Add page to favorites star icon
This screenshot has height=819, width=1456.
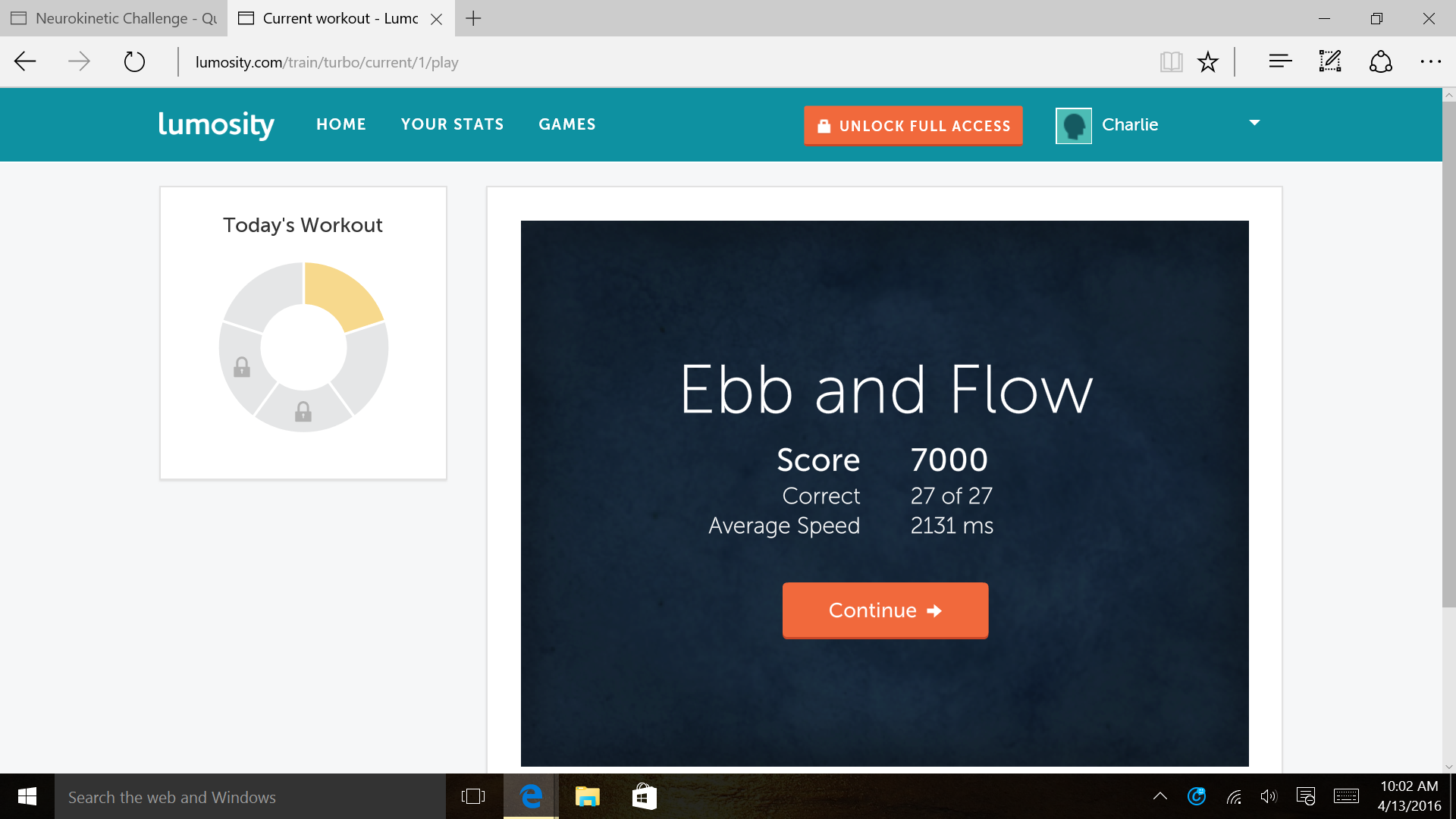click(x=1208, y=62)
